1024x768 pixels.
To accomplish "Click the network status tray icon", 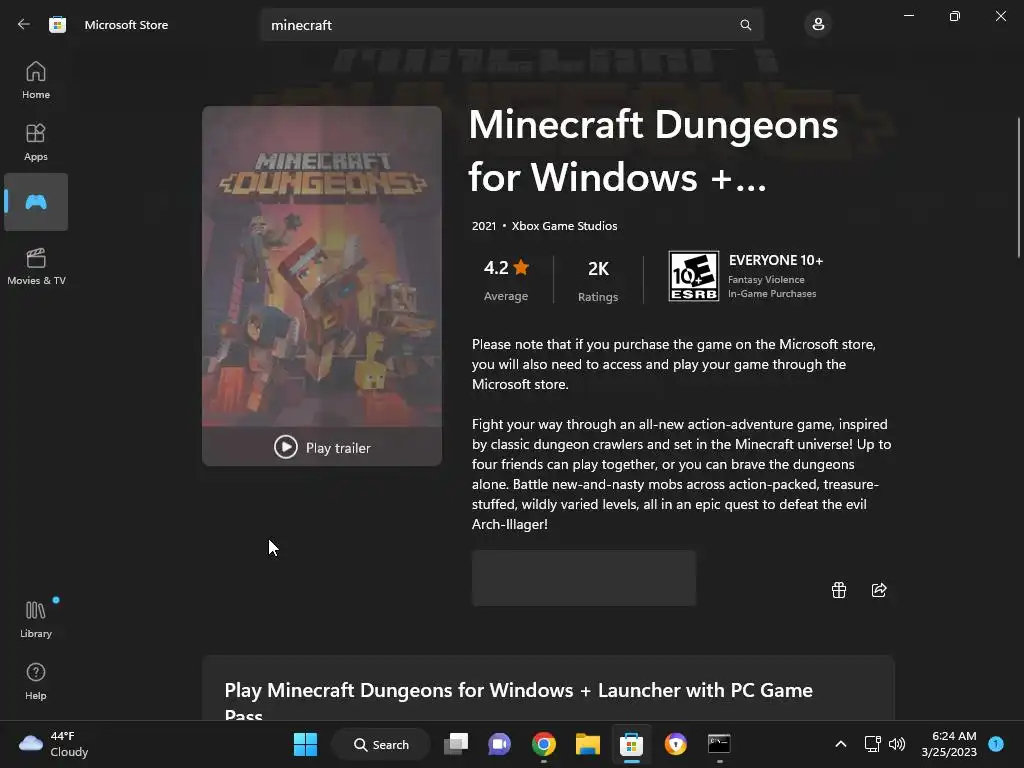I will (x=872, y=744).
